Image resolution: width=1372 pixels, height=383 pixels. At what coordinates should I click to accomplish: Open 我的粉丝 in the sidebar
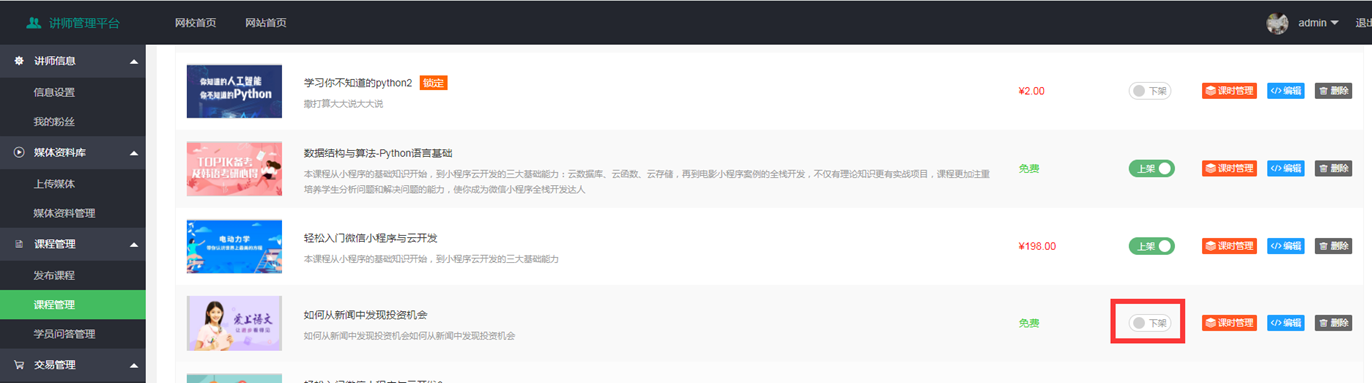[54, 122]
